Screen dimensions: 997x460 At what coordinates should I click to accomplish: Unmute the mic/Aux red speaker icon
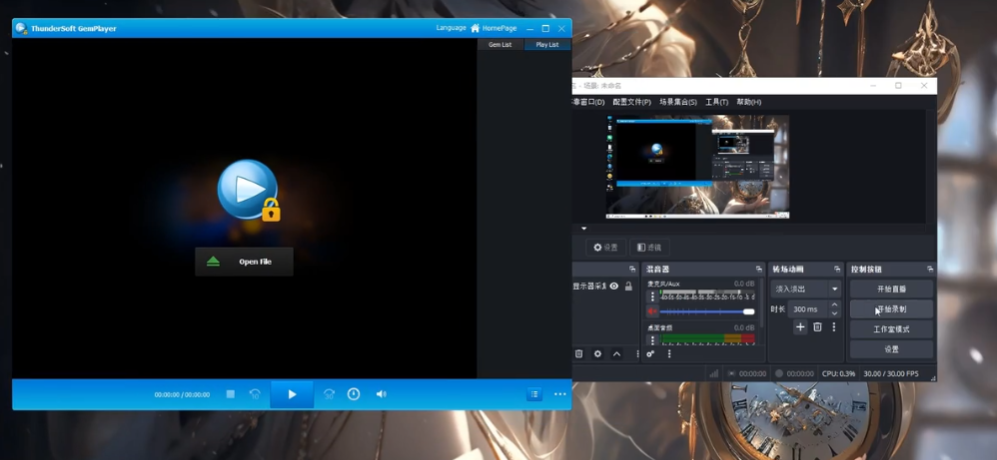[652, 312]
